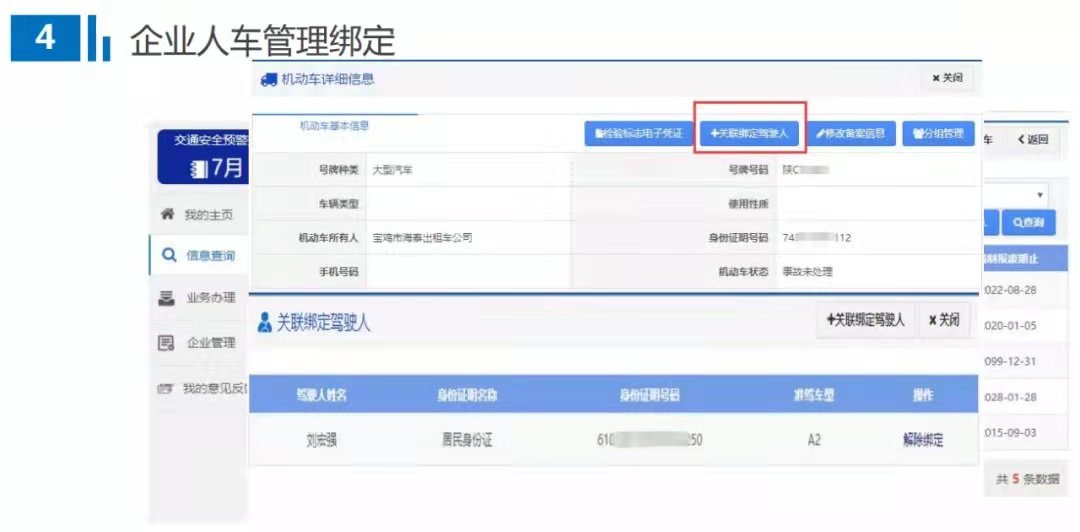The image size is (1080, 532).
Task: Click the 关联绑定驾驶人 button highlighted in toolbar
Action: coord(749,134)
